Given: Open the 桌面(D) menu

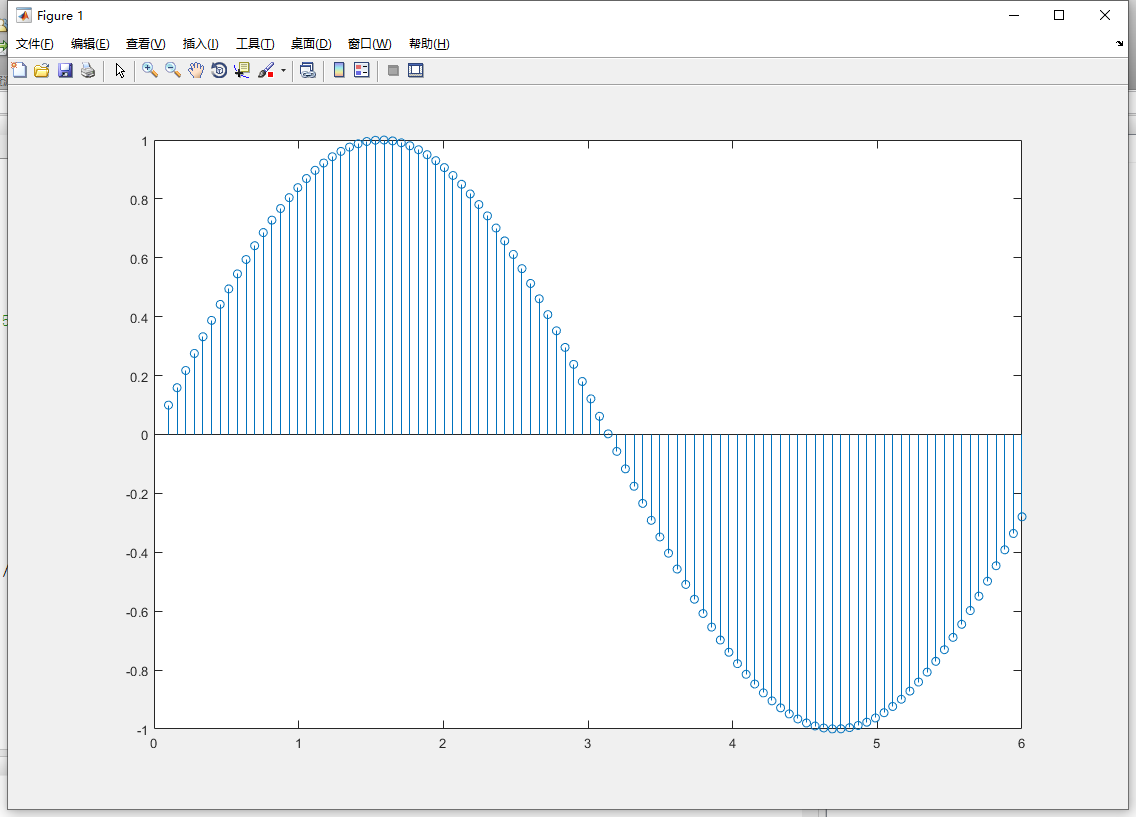Looking at the screenshot, I should coord(311,43).
